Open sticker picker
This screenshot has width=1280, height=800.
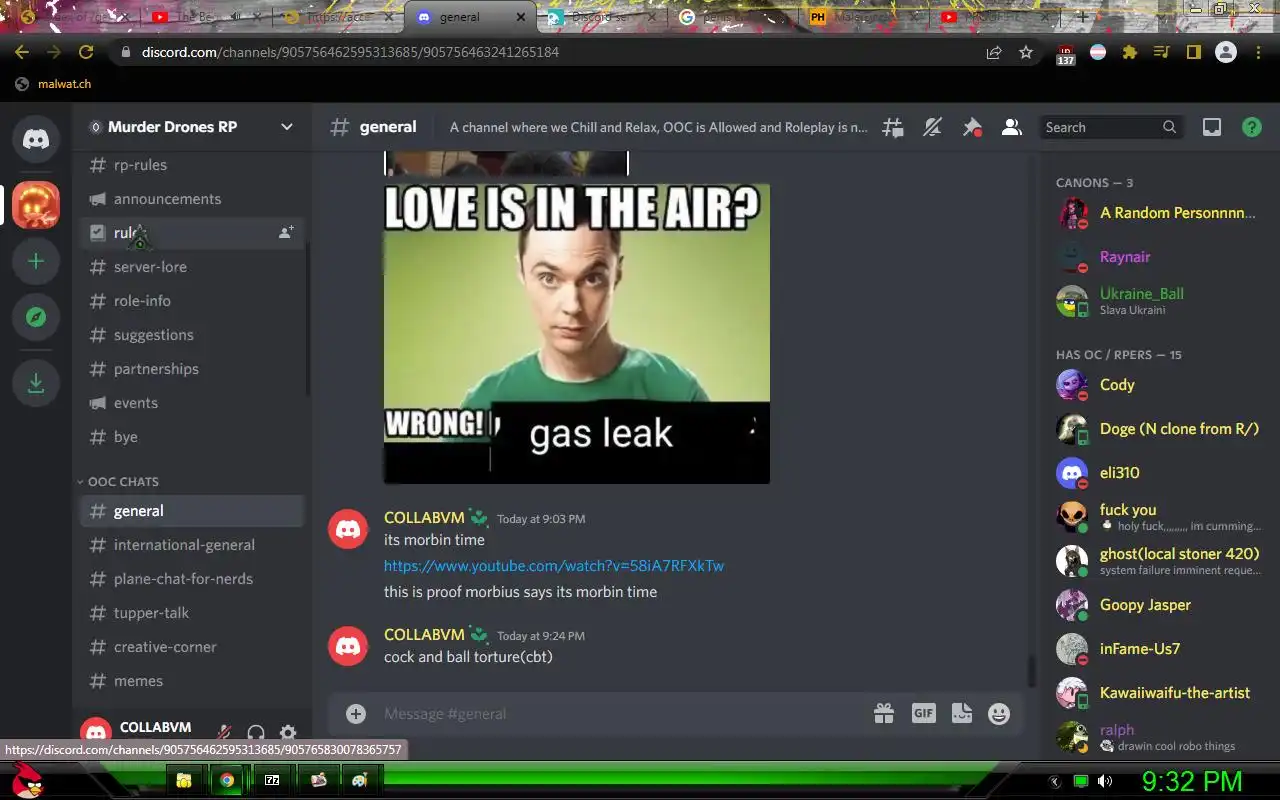pos(961,713)
